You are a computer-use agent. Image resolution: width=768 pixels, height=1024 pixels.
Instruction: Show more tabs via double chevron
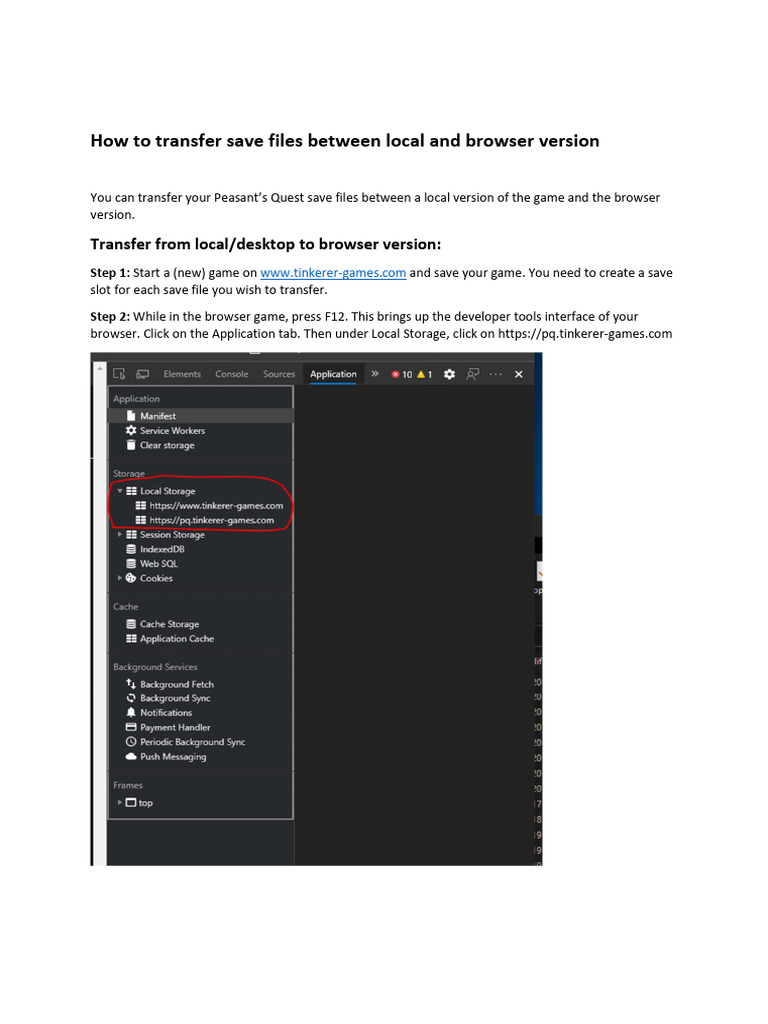(x=375, y=374)
